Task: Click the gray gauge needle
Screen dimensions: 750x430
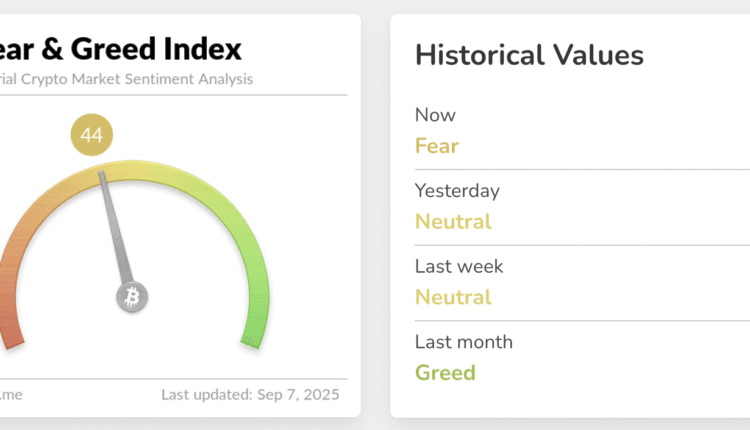Action: (x=116, y=232)
